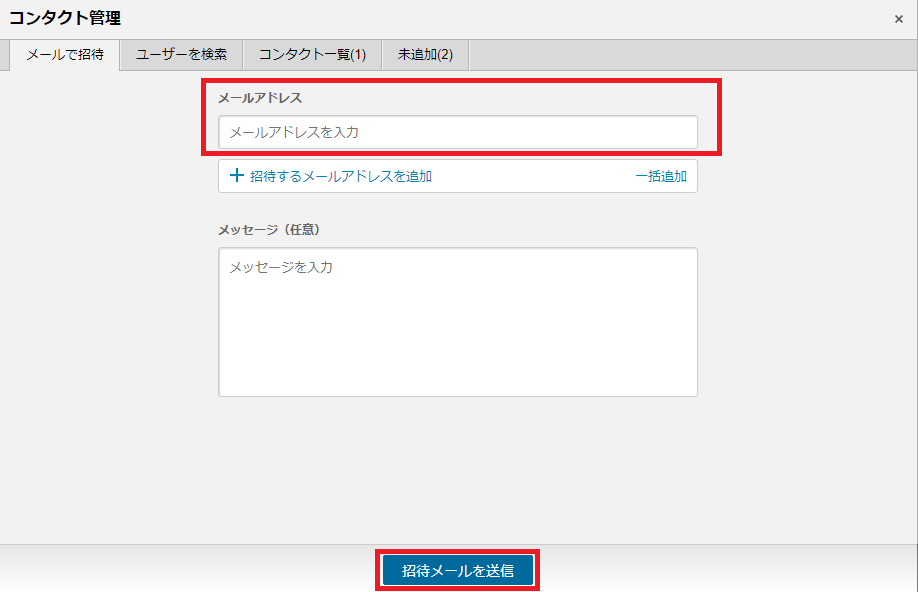Click empty space between add link and 一括追加
The width and height of the screenshot is (918, 592).
(x=530, y=176)
